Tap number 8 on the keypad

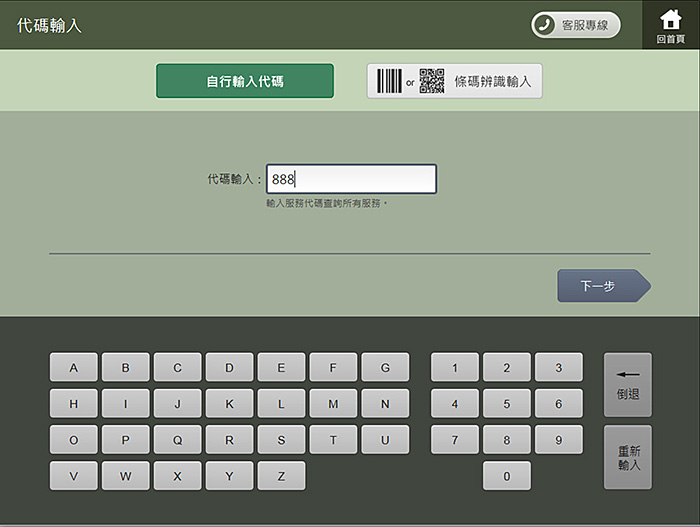point(507,440)
